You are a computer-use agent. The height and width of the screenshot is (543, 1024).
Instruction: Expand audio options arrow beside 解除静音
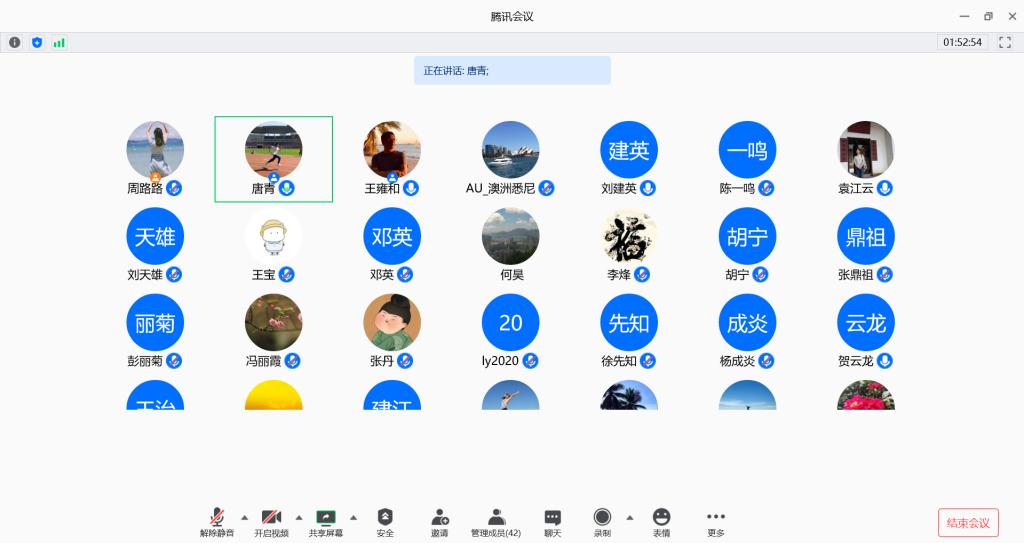point(245,517)
